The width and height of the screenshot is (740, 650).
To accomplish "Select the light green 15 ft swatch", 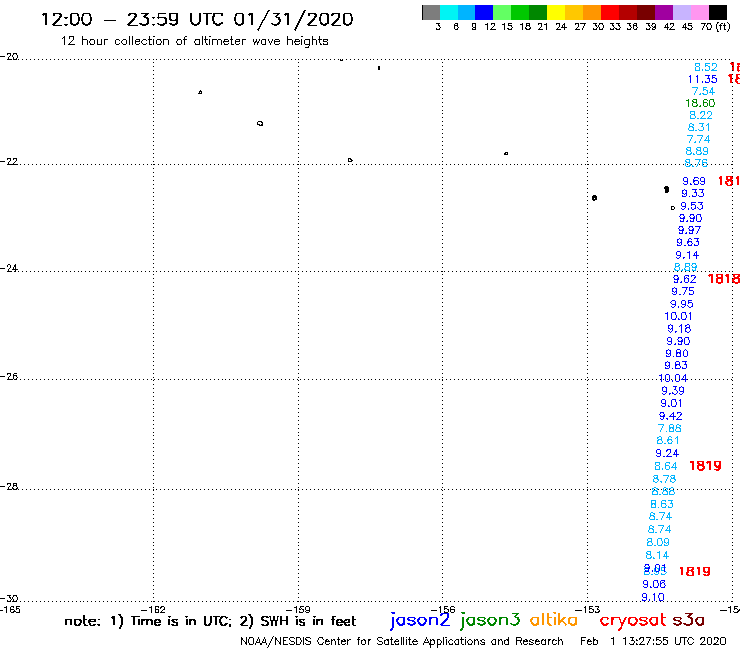I will pyautogui.click(x=502, y=12).
